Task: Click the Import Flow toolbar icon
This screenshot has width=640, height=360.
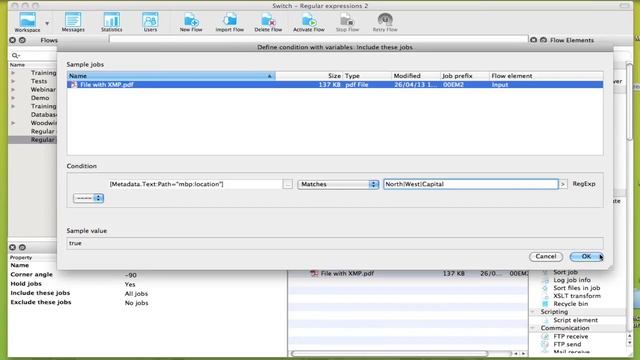Action: (229, 22)
